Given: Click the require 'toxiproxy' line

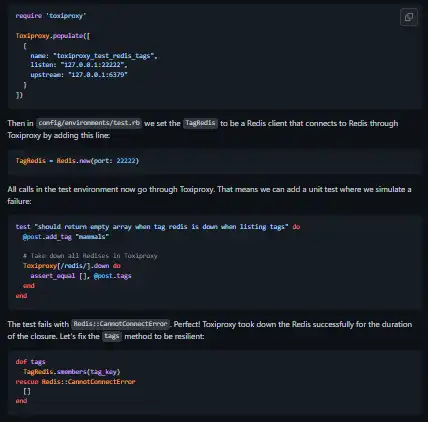Looking at the screenshot, I should pos(51,16).
